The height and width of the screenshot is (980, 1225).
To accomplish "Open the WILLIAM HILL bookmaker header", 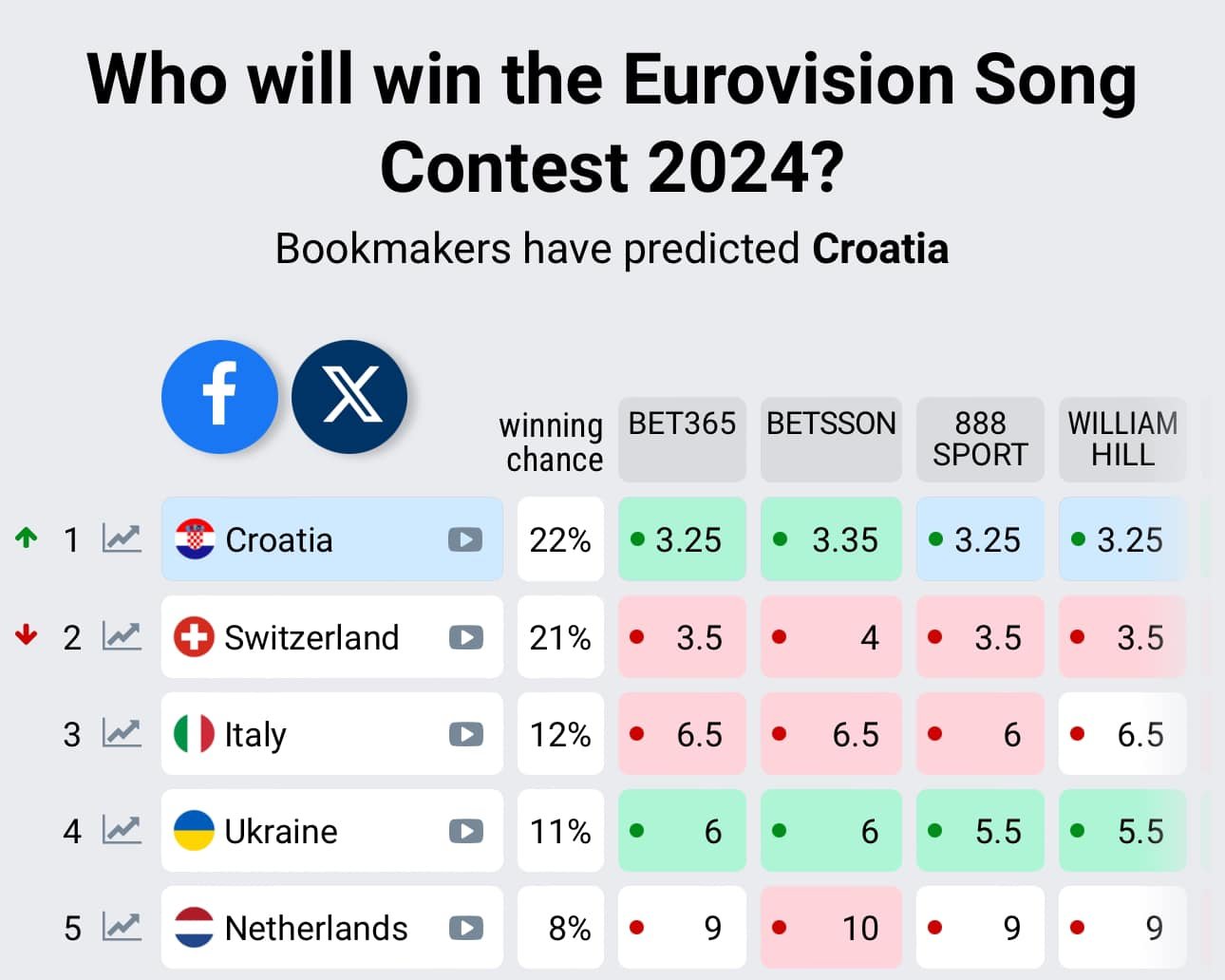I will click(x=1122, y=439).
